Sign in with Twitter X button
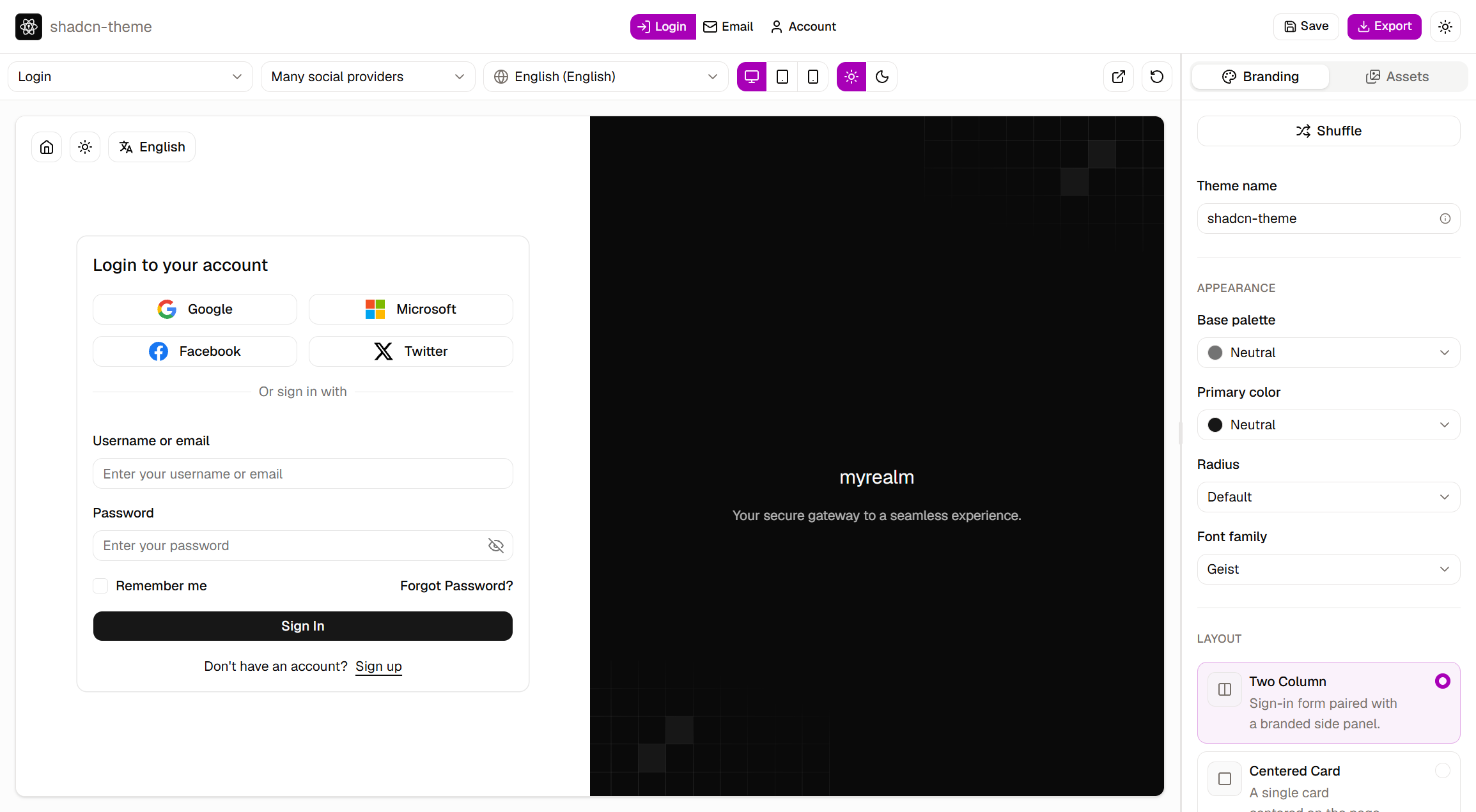Image resolution: width=1476 pixels, height=812 pixels. click(x=411, y=351)
